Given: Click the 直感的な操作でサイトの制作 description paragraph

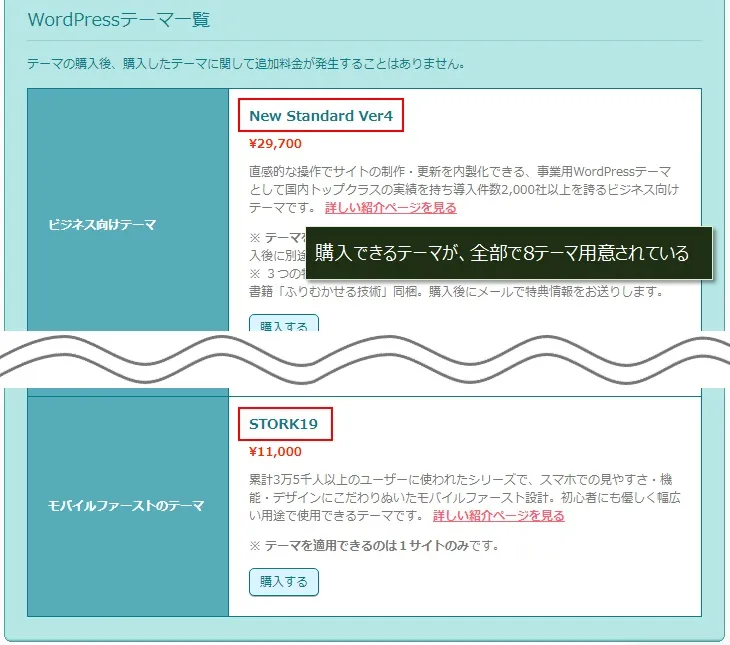Looking at the screenshot, I should [x=464, y=190].
